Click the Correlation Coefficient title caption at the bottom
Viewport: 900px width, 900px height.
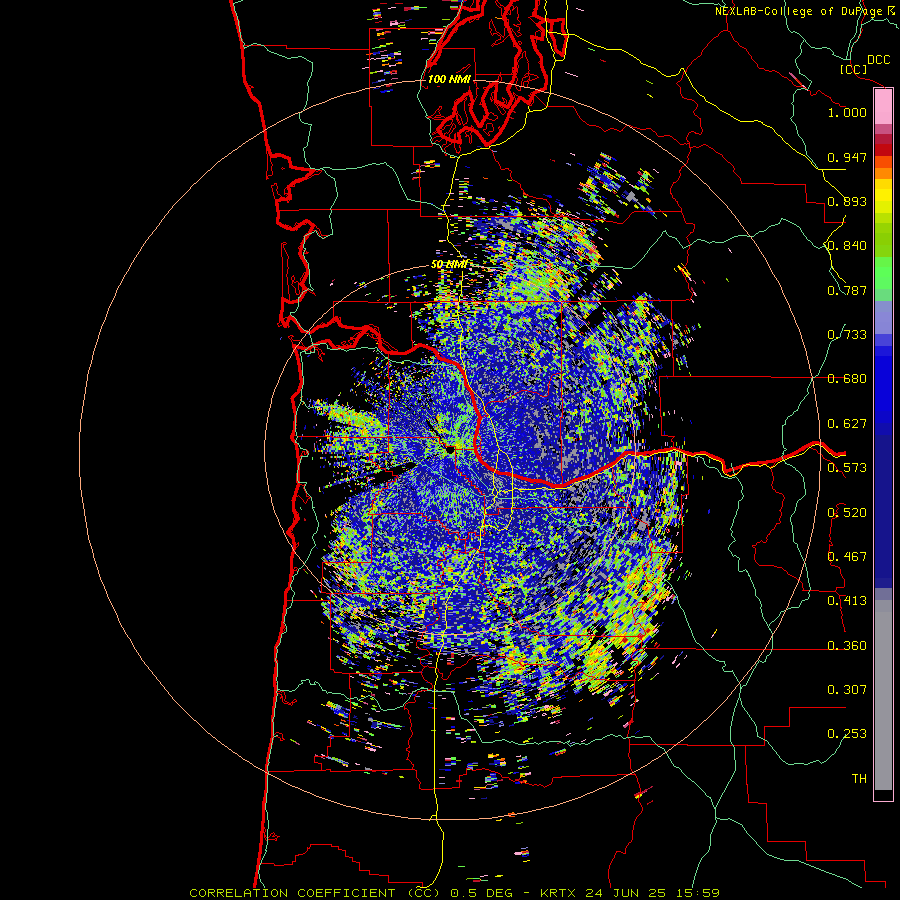coord(454,893)
